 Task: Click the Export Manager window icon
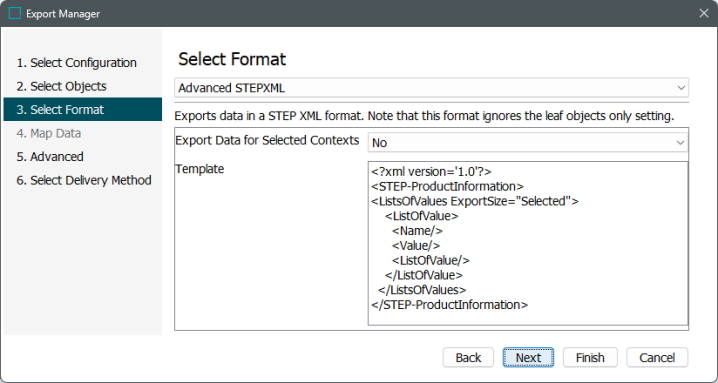point(15,13)
